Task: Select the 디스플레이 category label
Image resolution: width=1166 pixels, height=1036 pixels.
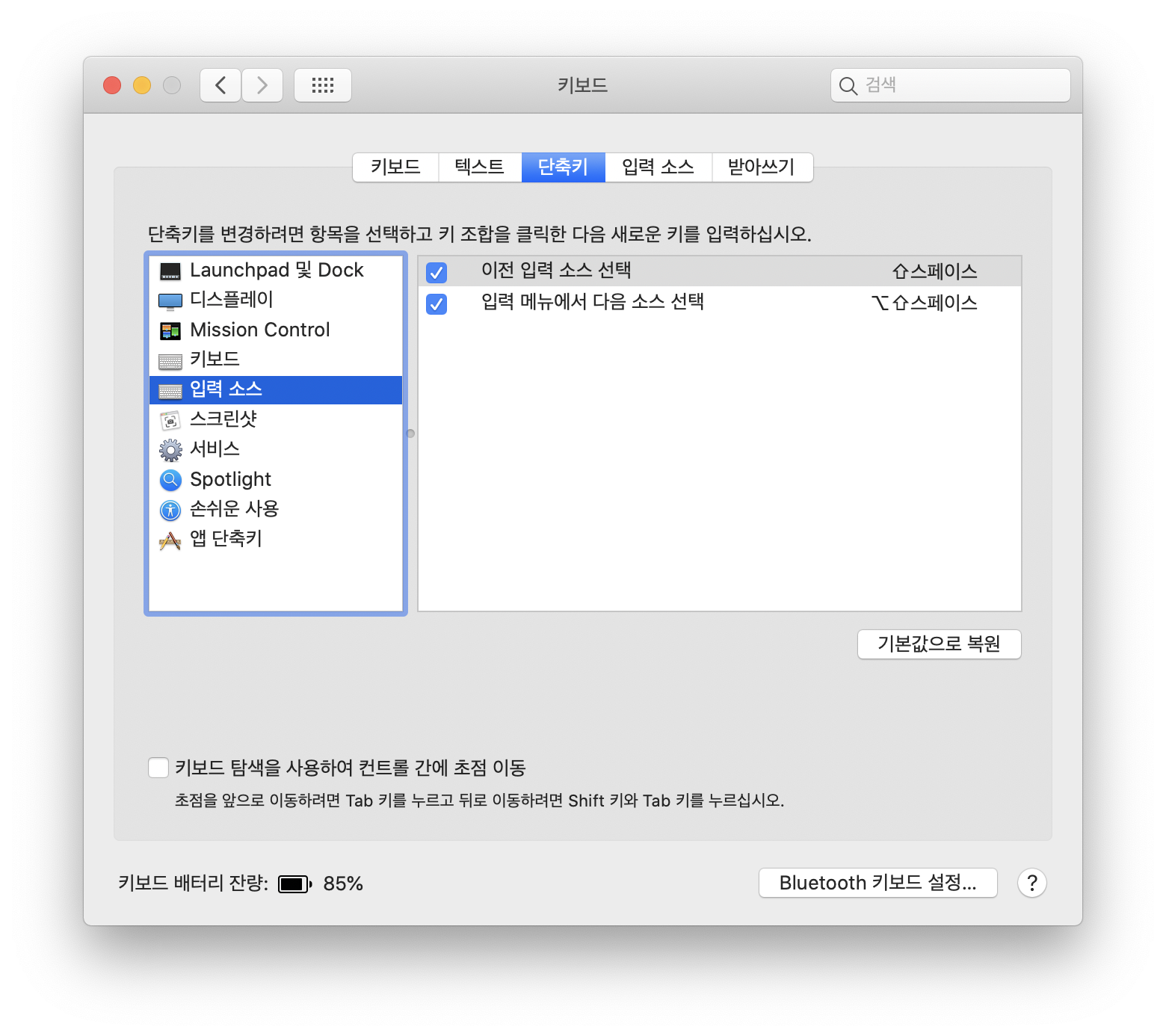Action: (232, 300)
